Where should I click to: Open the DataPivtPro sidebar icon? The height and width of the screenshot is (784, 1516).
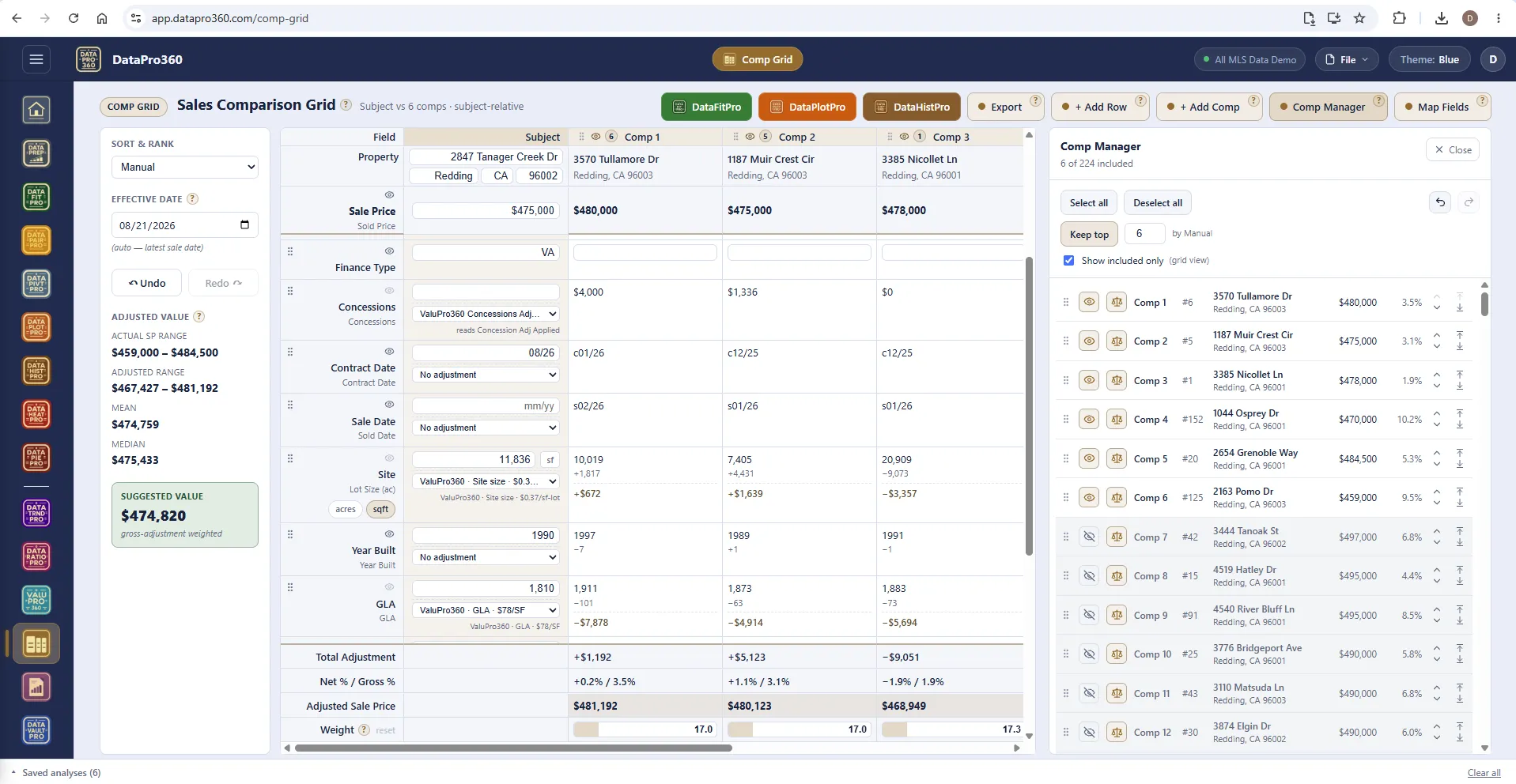coord(36,284)
